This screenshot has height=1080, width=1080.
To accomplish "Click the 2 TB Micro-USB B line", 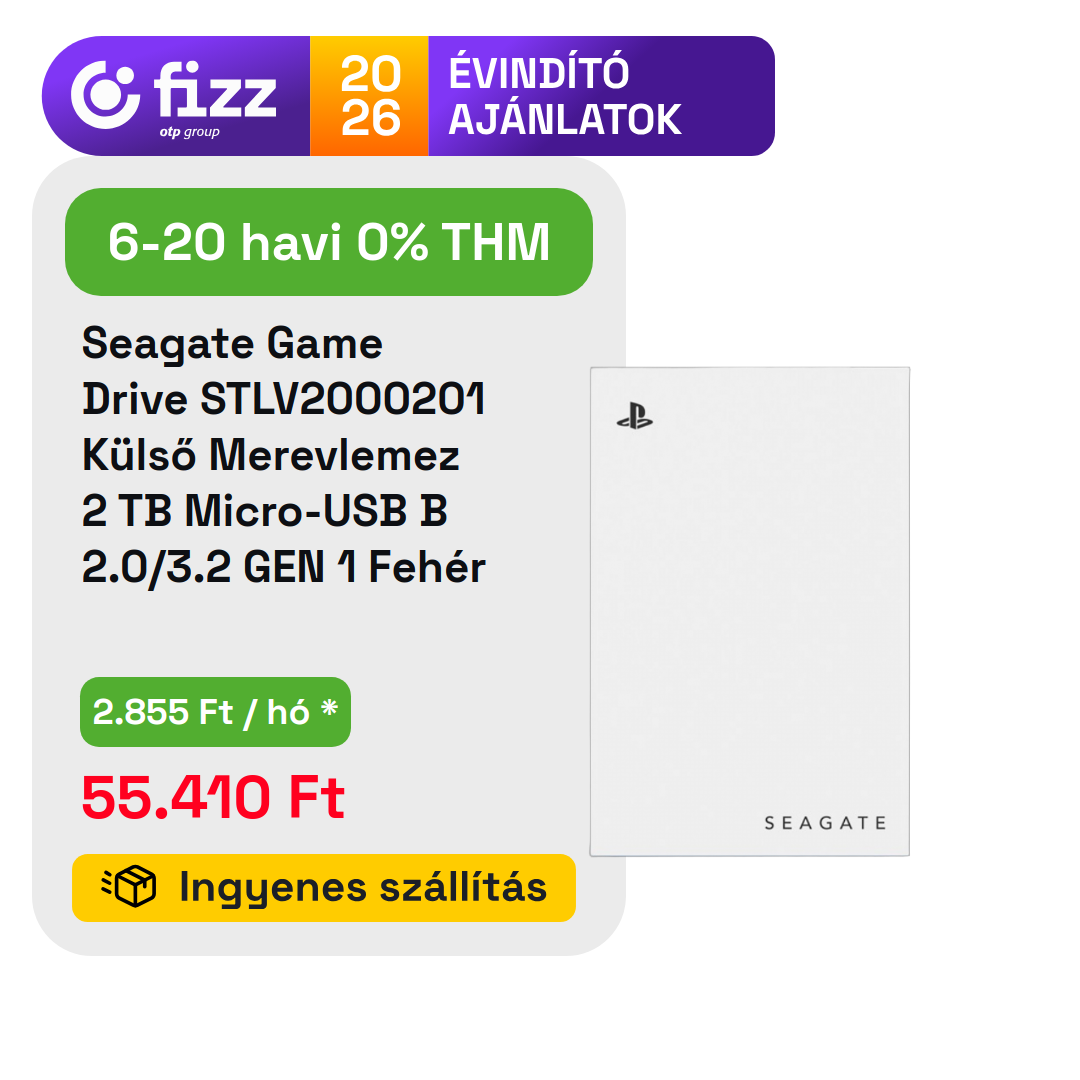I will (x=264, y=512).
